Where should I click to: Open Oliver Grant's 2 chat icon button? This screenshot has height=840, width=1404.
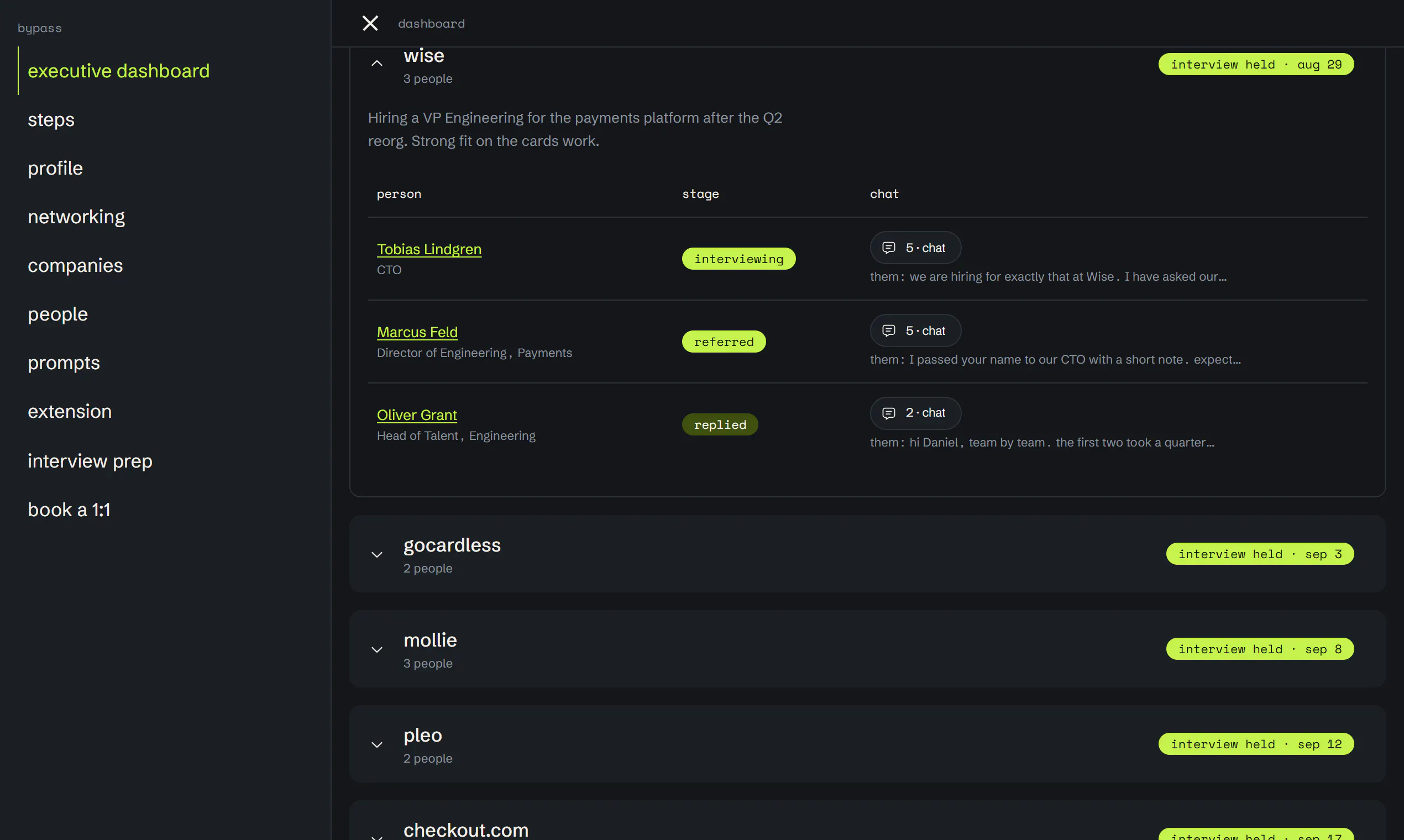click(915, 413)
